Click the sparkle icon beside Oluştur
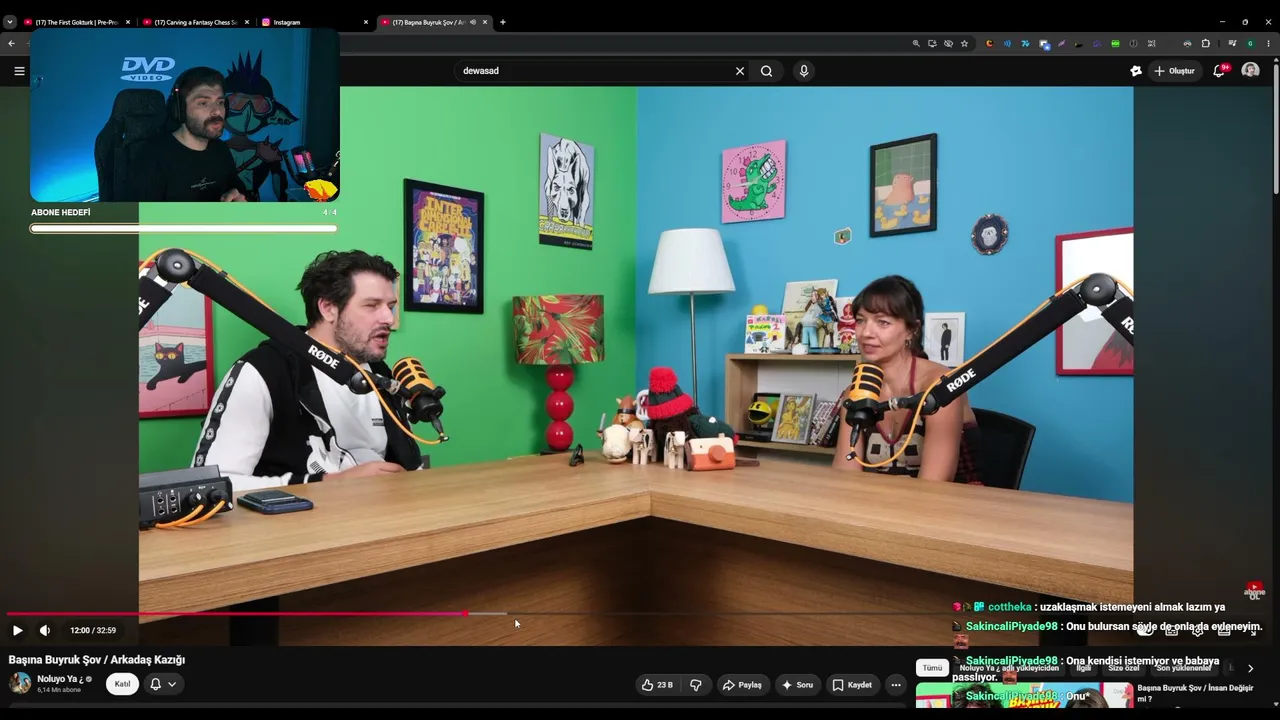 click(x=1135, y=71)
